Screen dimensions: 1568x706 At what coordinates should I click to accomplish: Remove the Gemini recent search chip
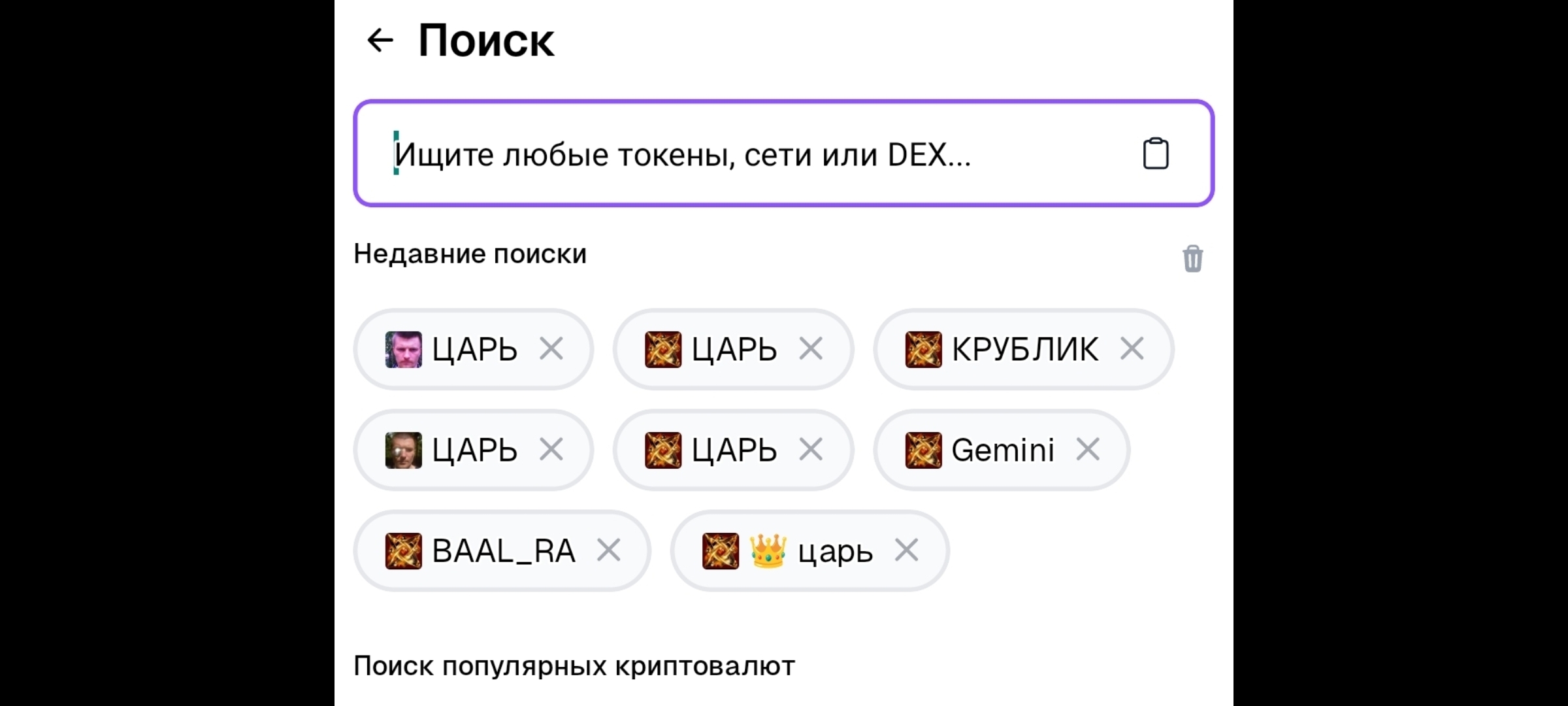[1088, 450]
